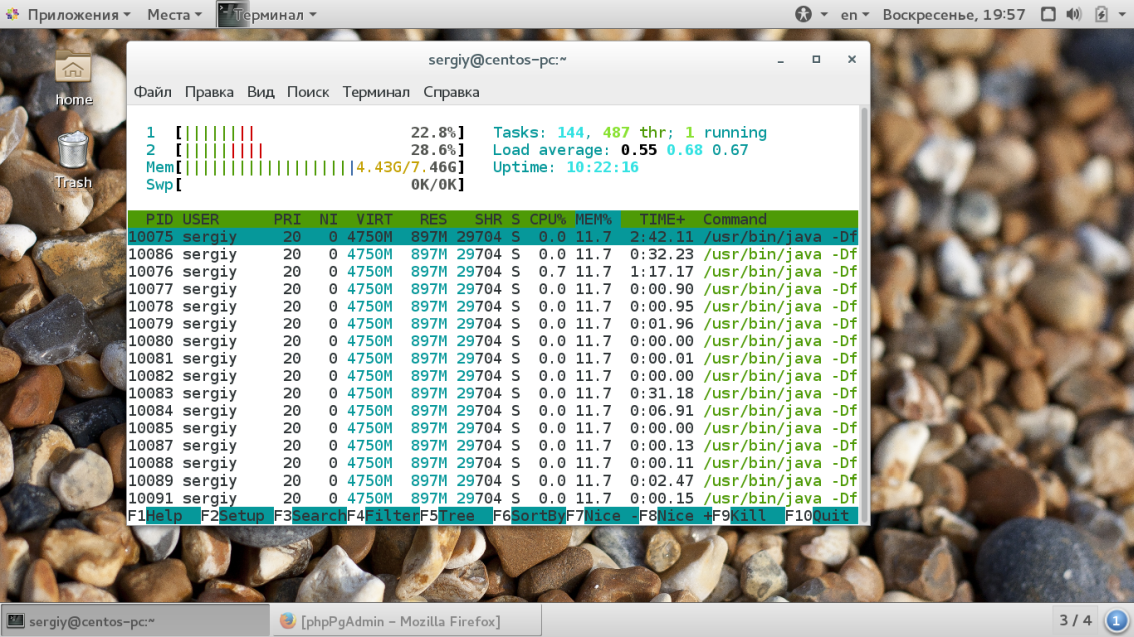
Task: Sort by the CPU% column header
Action: [x=547, y=219]
